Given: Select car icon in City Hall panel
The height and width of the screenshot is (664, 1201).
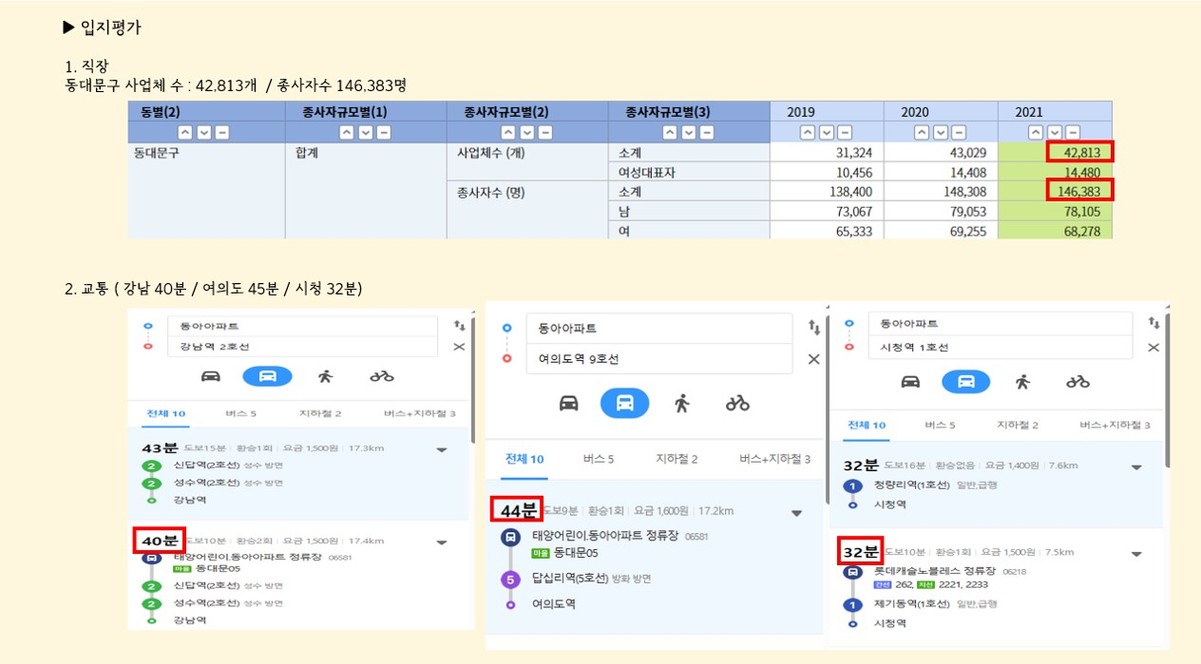Looking at the screenshot, I should [x=910, y=381].
